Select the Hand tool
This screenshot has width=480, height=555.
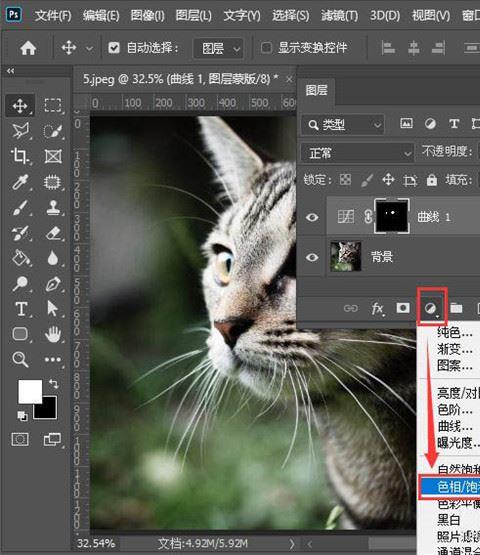coord(53,334)
